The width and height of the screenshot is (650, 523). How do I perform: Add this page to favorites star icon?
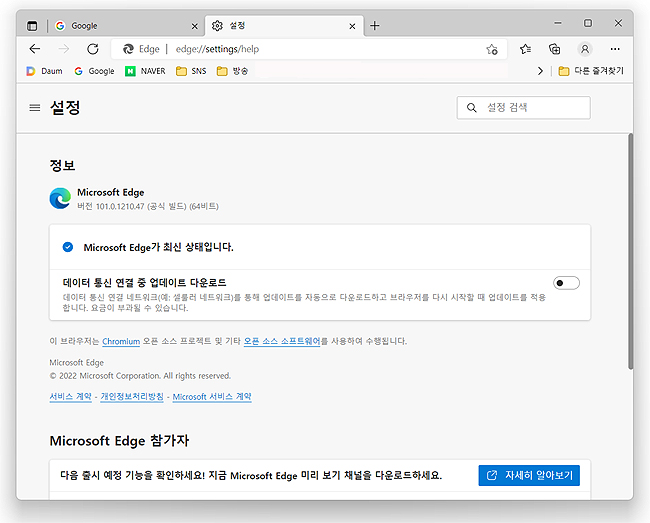coord(492,49)
